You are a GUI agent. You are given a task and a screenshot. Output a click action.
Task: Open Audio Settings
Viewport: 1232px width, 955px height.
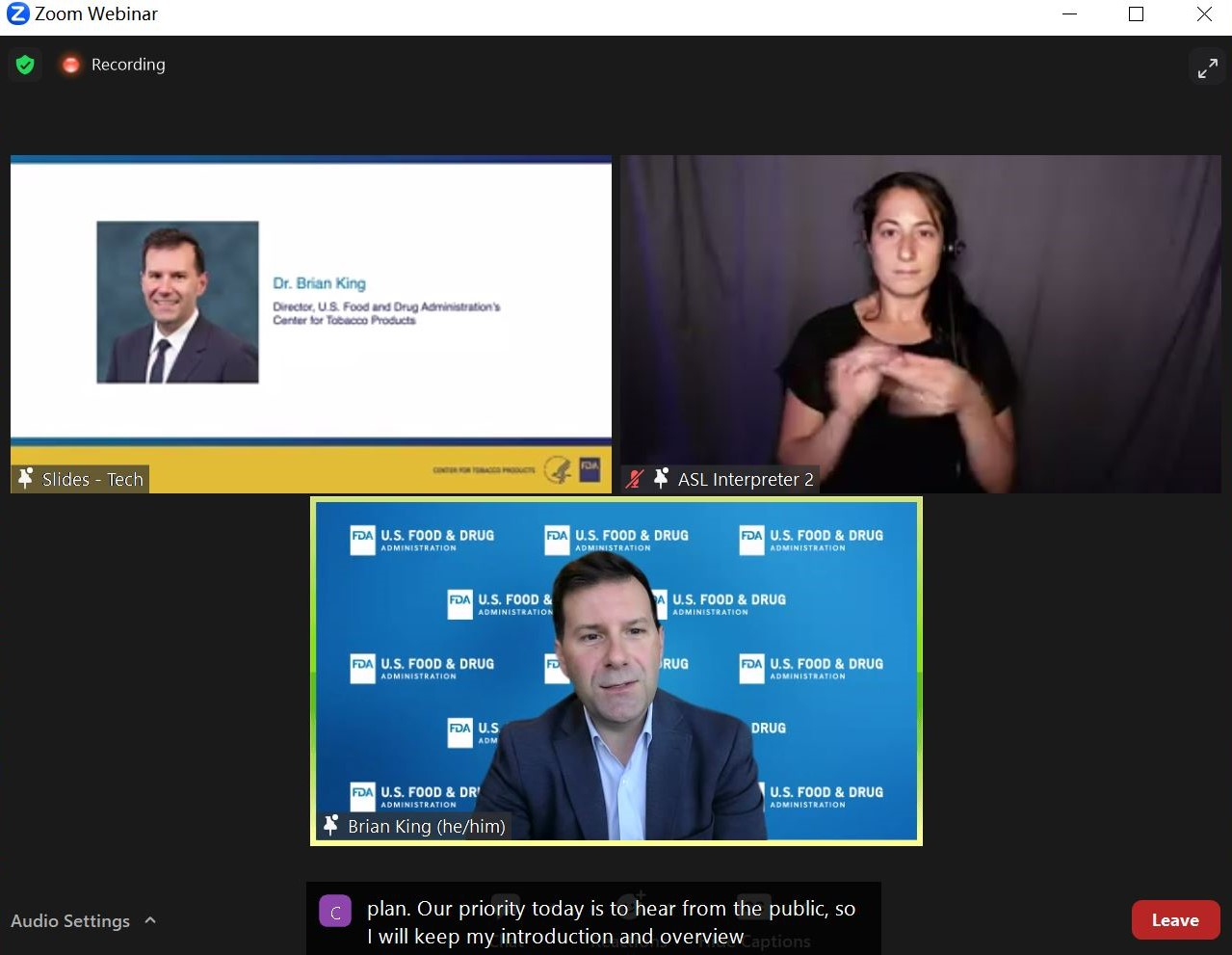point(70,920)
